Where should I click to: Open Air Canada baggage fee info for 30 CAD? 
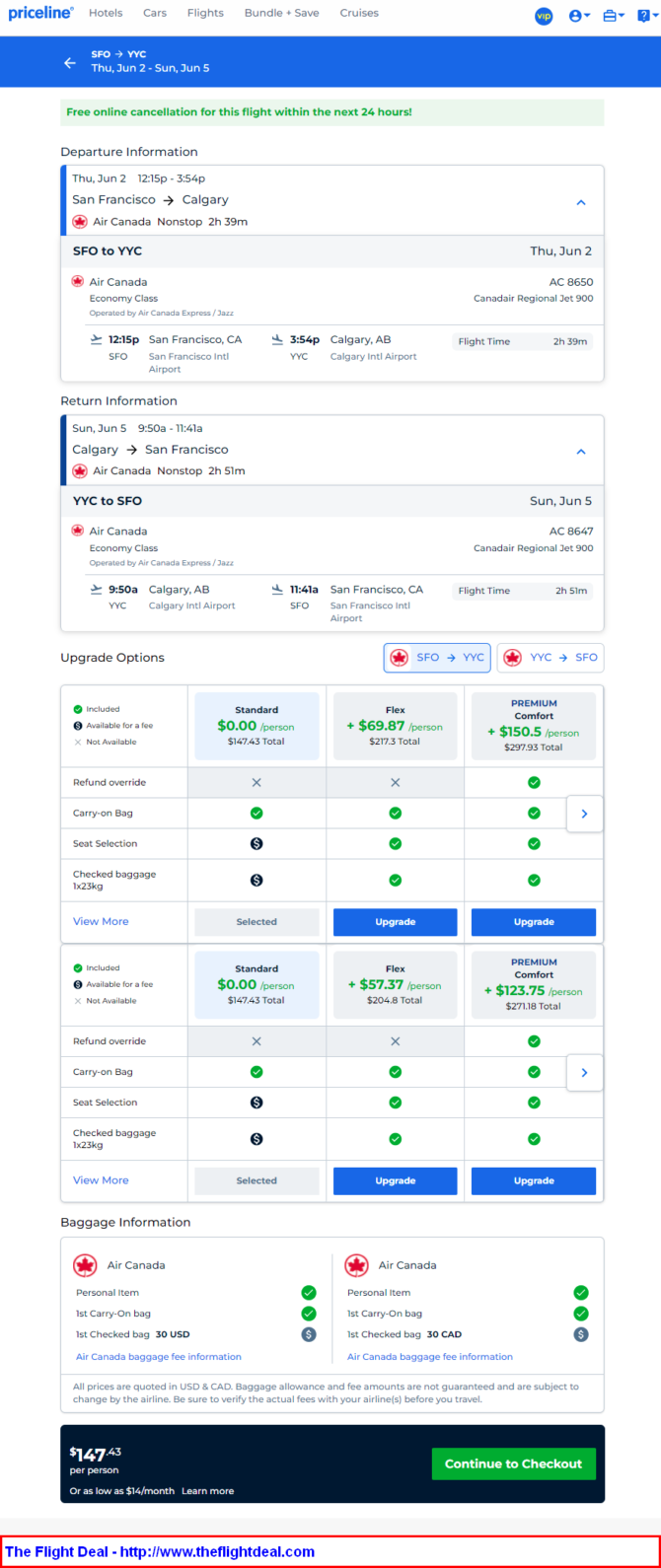[x=430, y=1356]
